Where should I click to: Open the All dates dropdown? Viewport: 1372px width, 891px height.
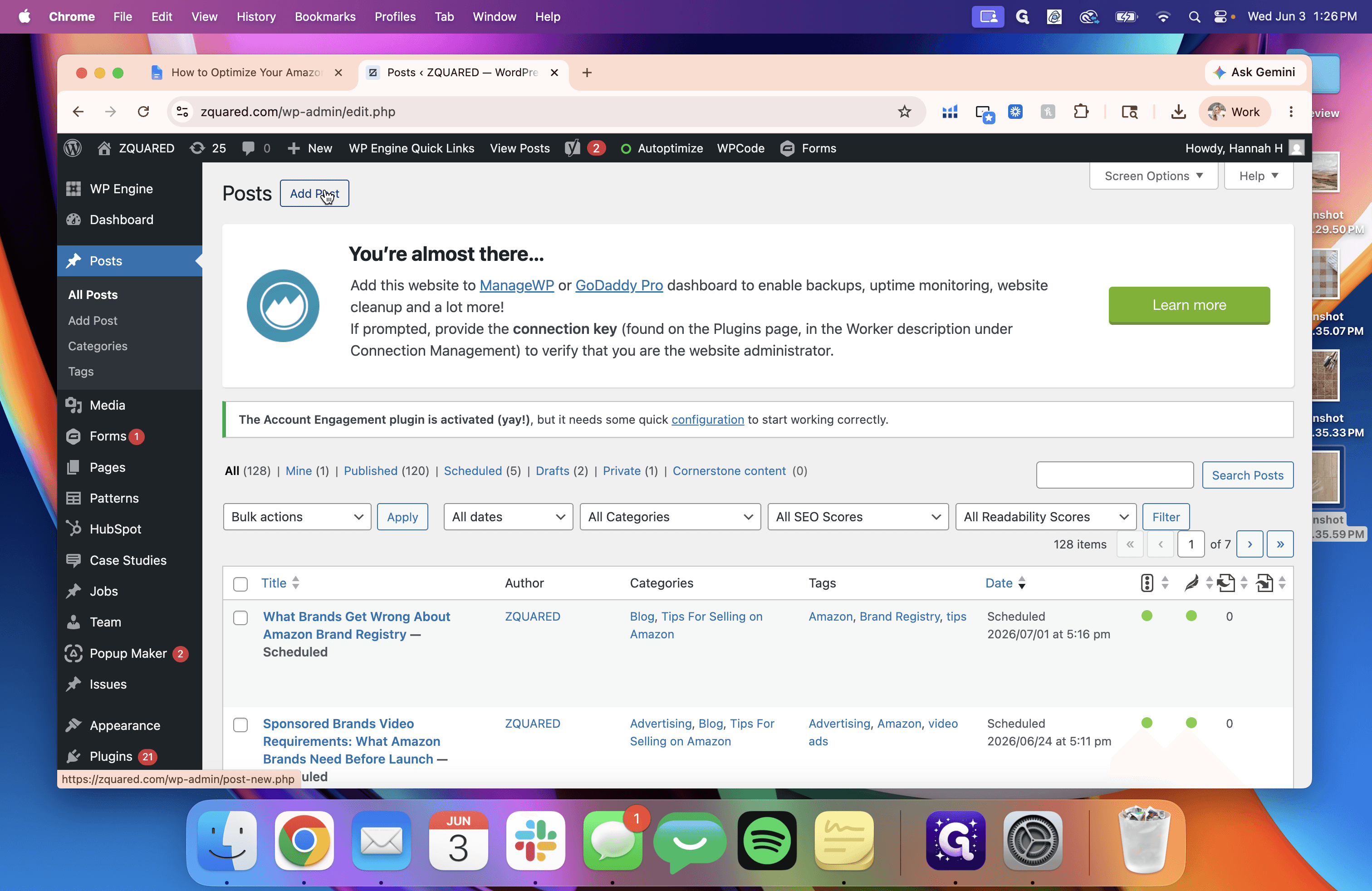508,516
